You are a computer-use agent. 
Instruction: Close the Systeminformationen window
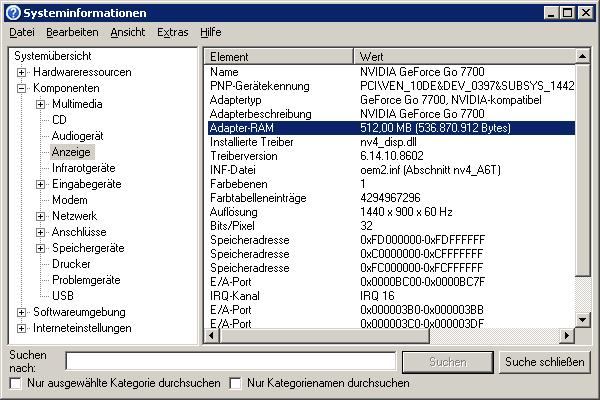tap(585, 13)
